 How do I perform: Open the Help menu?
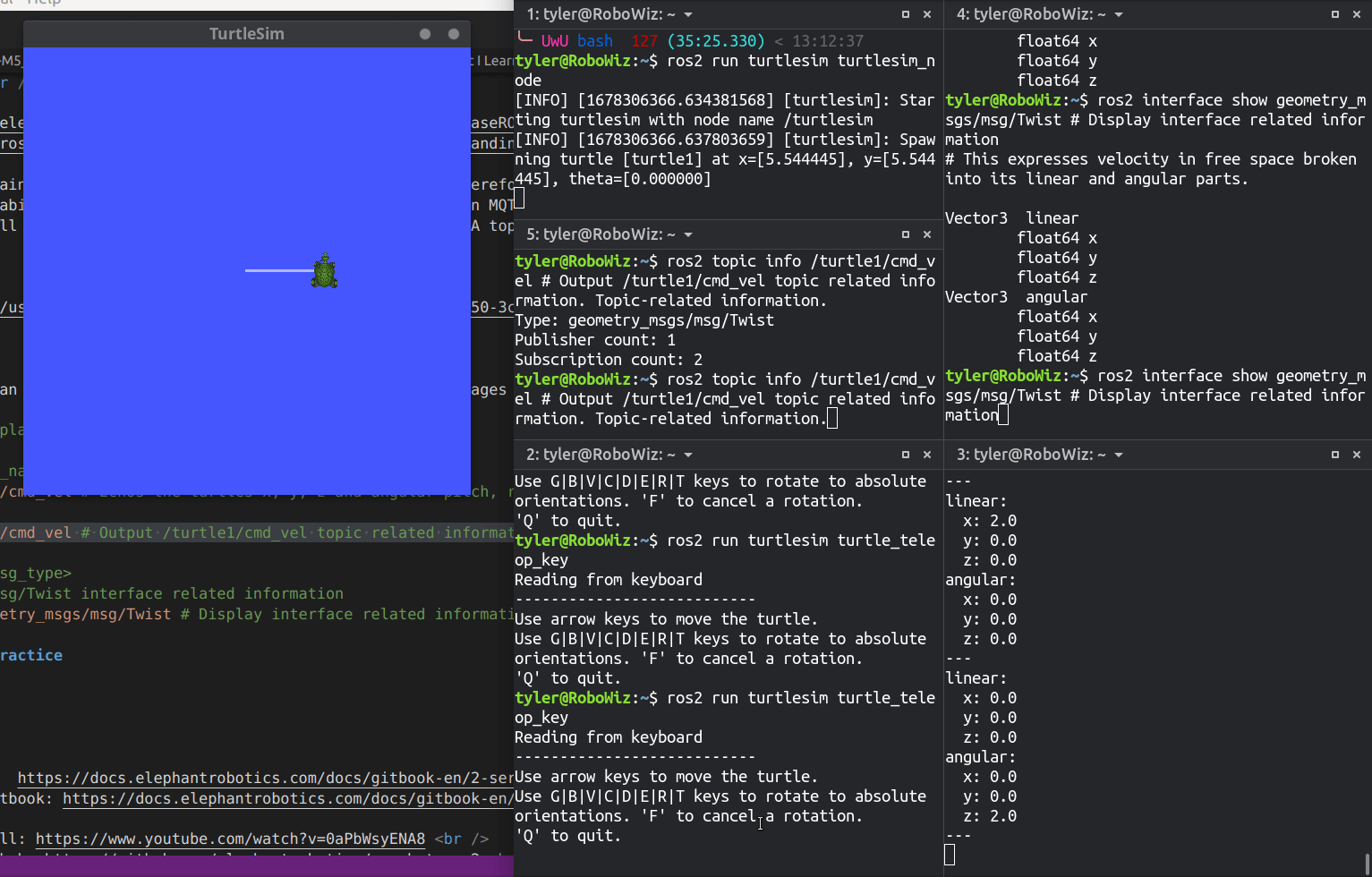click(x=41, y=3)
